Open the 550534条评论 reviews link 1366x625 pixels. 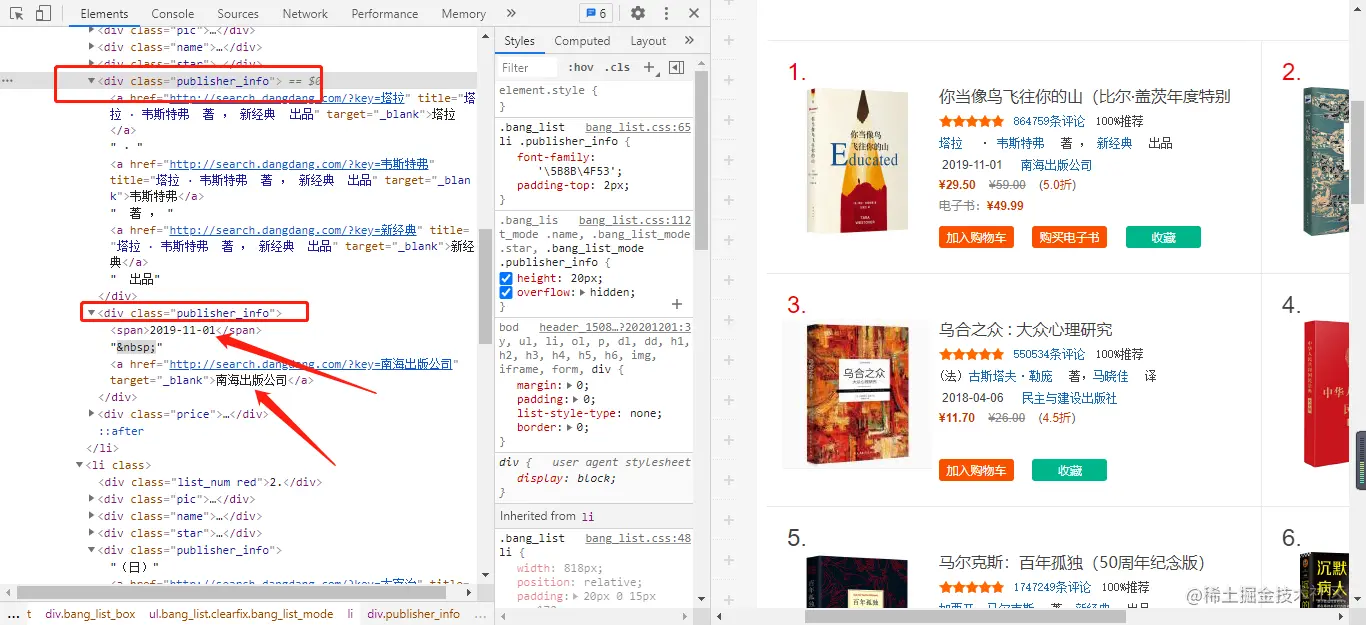click(x=1049, y=354)
